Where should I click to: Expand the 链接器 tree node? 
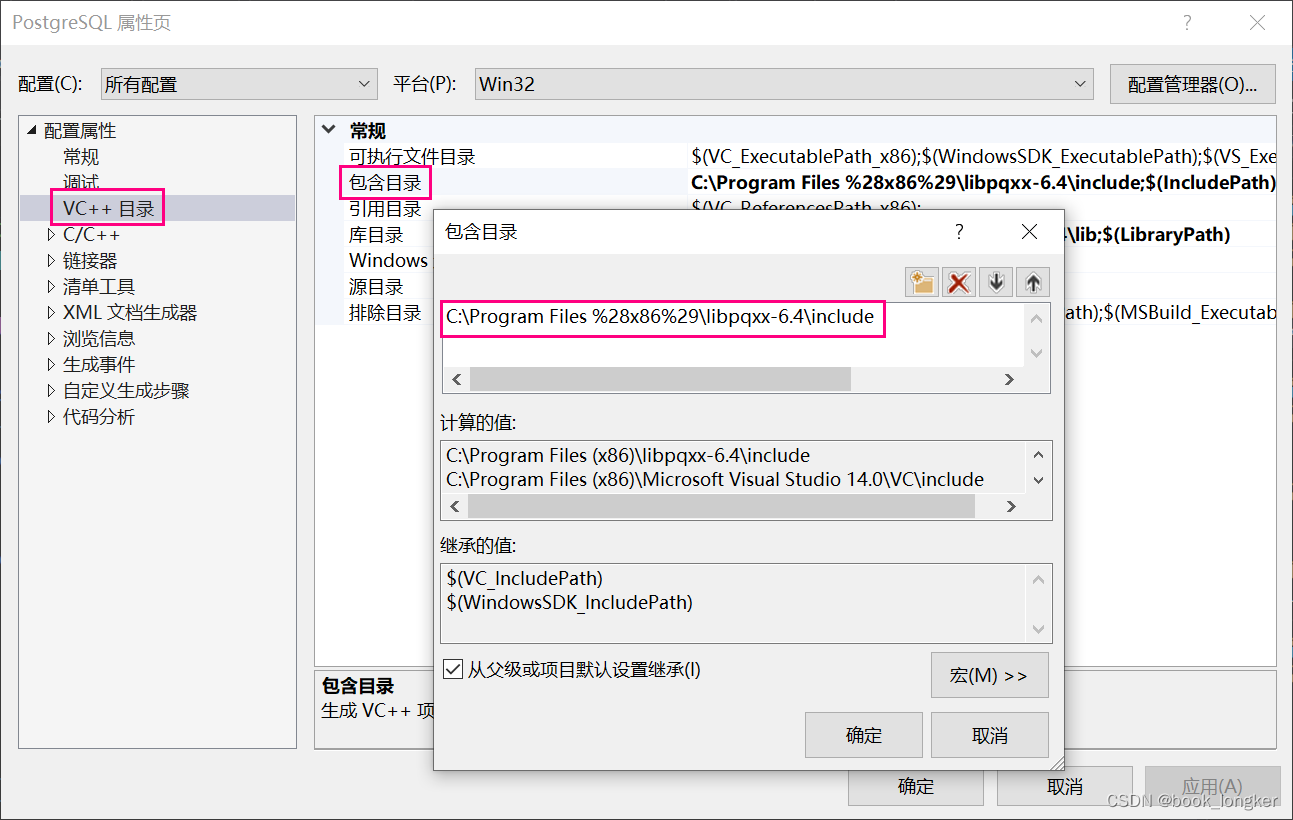pyautogui.click(x=52, y=260)
